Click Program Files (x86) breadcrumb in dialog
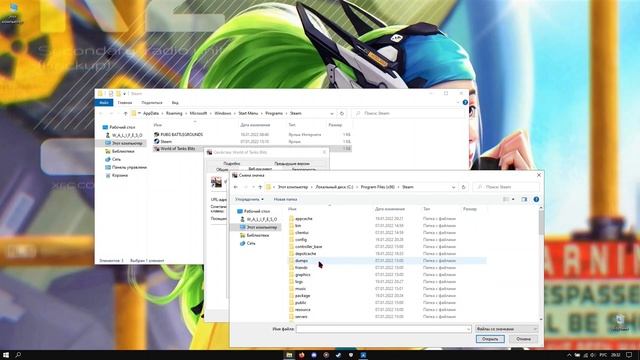Screen dimensions: 640x360 click(x=378, y=187)
